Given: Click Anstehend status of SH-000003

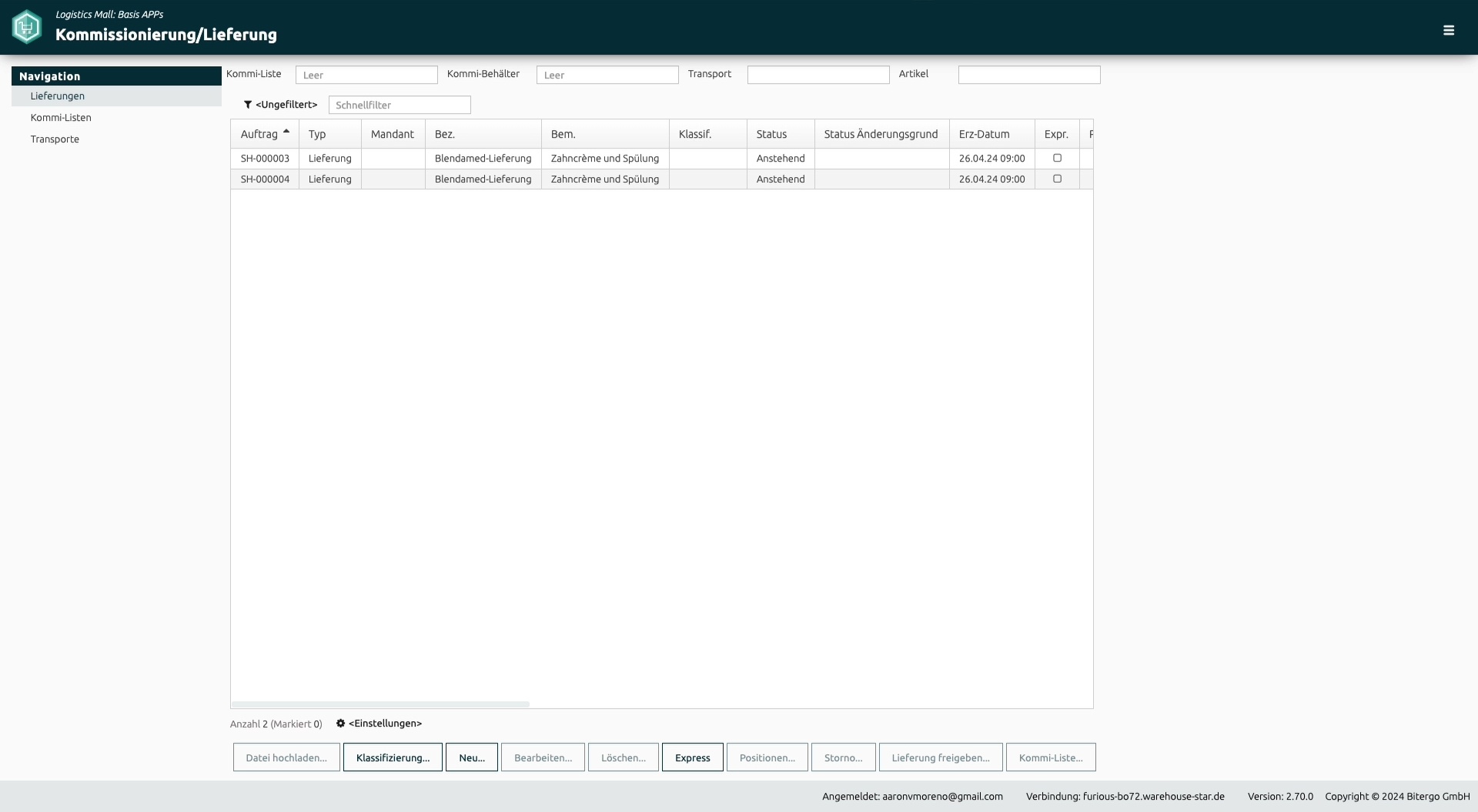Looking at the screenshot, I should tap(781, 159).
